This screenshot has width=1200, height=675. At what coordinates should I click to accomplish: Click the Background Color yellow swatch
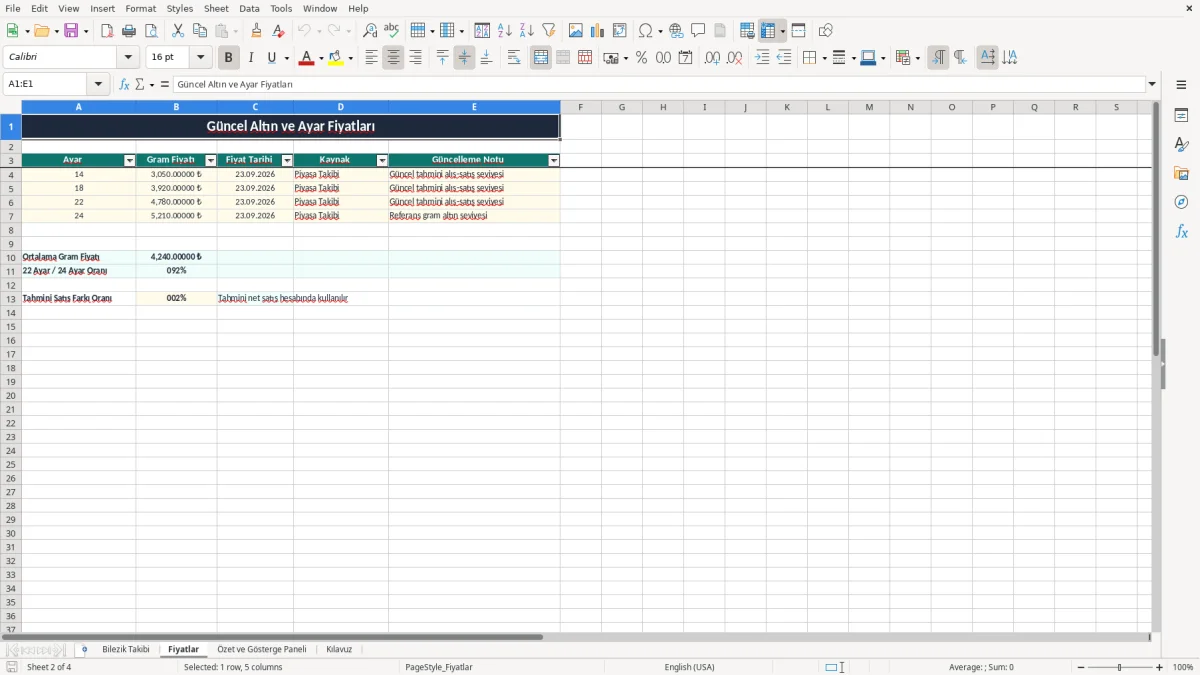coord(336,58)
